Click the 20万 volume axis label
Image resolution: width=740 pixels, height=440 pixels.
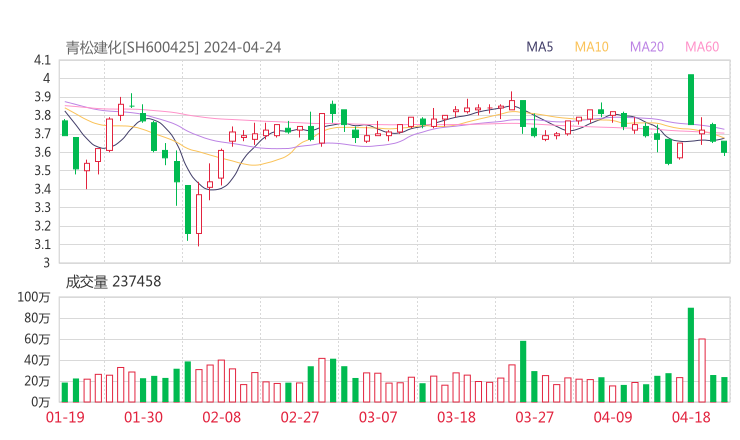[x=37, y=381]
